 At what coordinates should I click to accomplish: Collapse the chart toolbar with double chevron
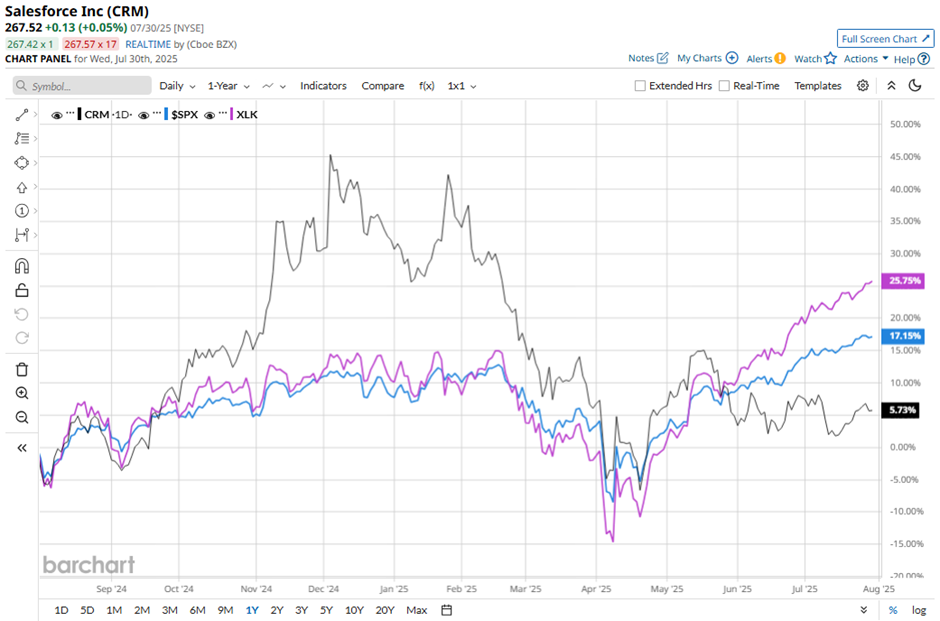891,86
